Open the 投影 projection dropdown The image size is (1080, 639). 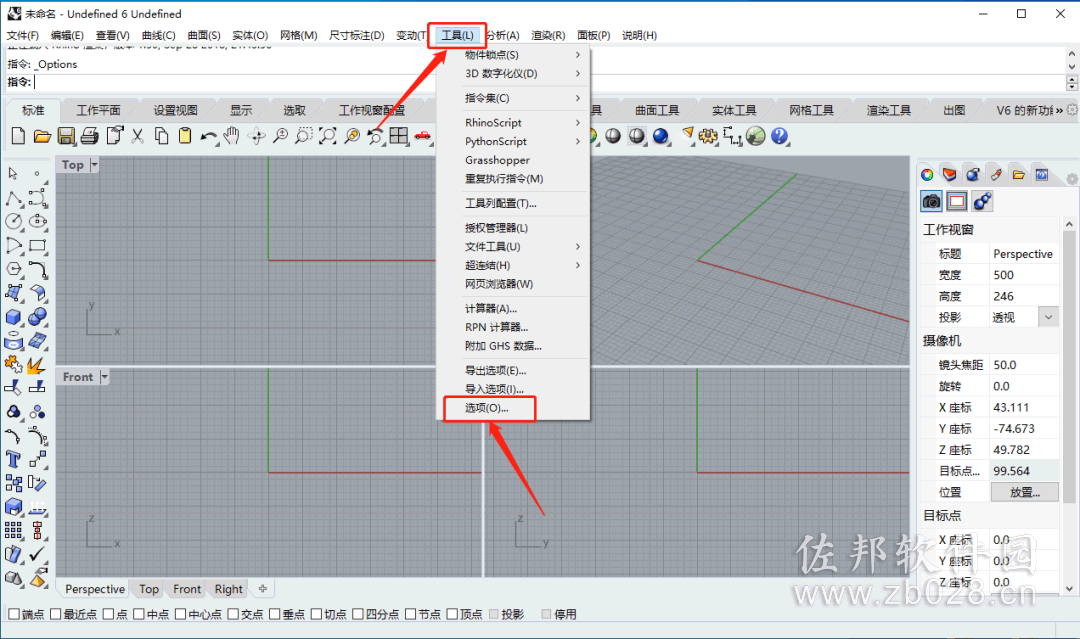point(1048,317)
